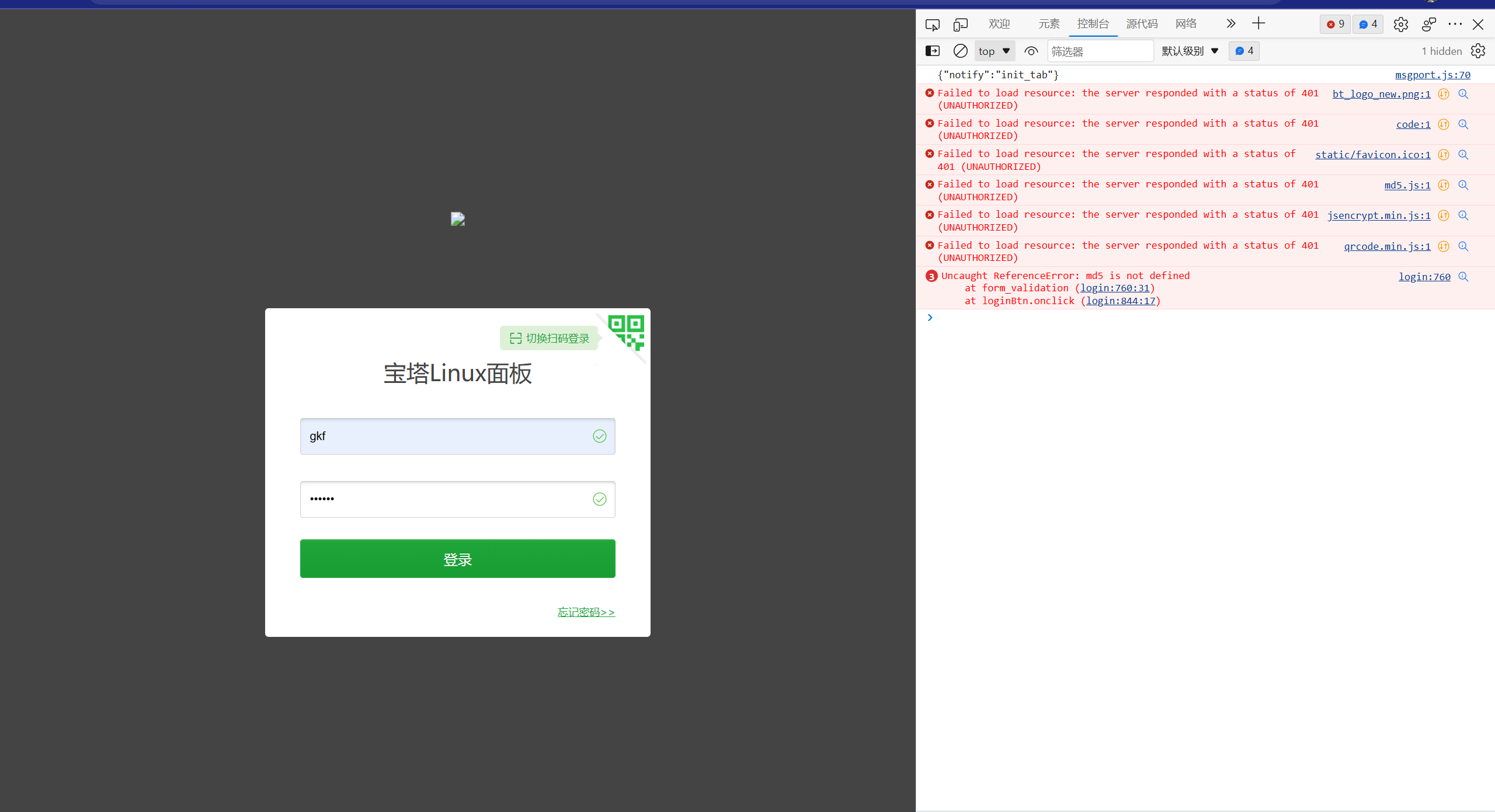
Task: Click the password input field
Action: pyautogui.click(x=457, y=499)
